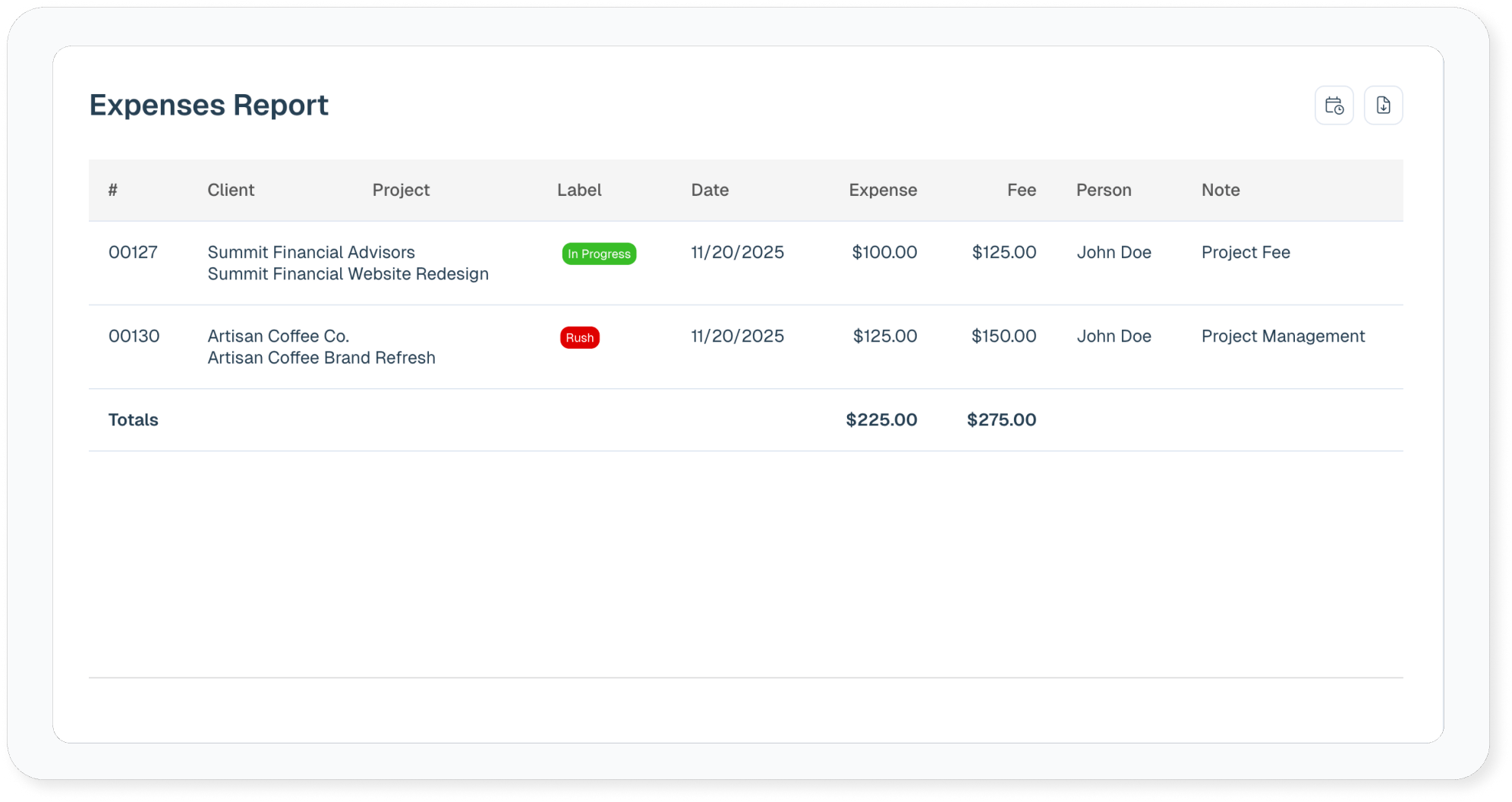This screenshot has width=1512, height=802.
Task: Open the date range calendar icon
Action: (1334, 106)
